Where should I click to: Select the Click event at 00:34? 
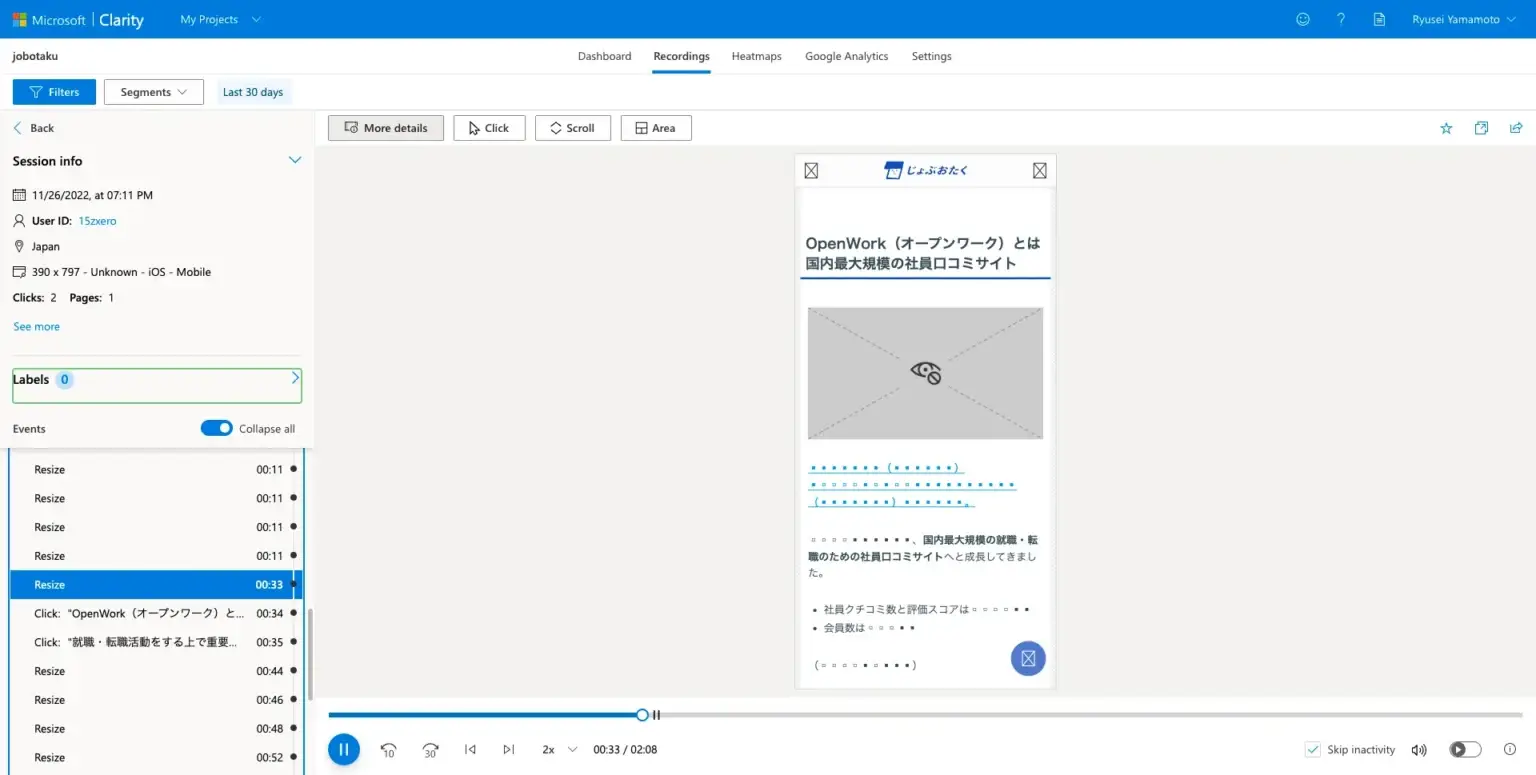pos(156,613)
